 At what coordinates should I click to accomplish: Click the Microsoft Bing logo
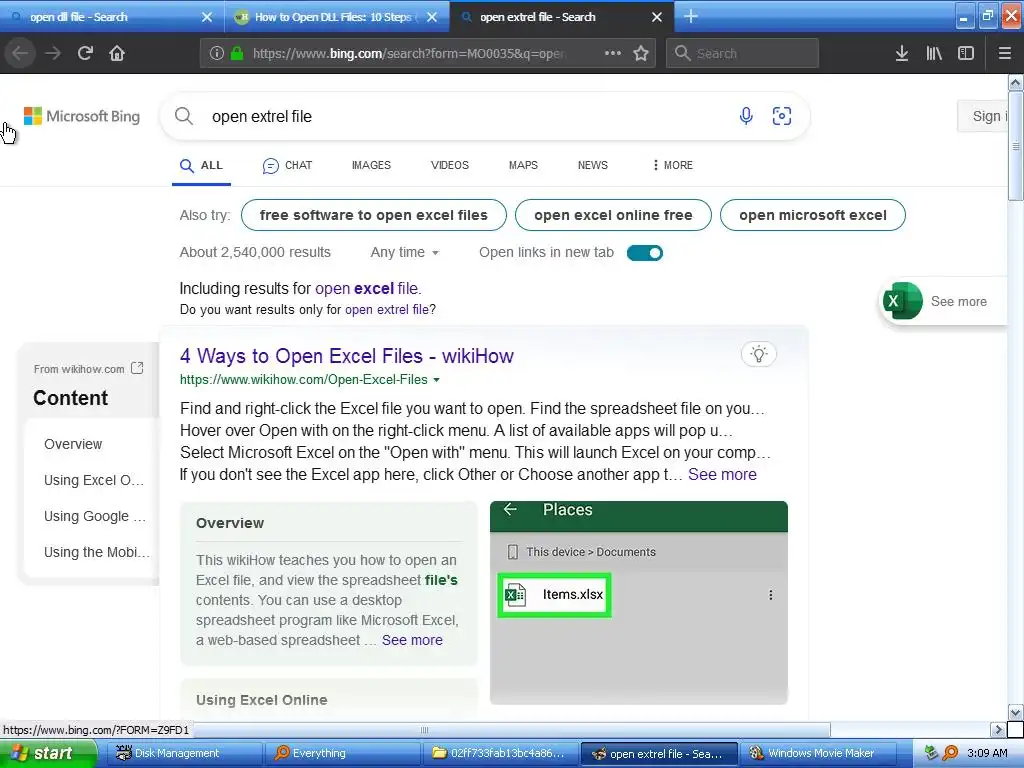pos(82,116)
